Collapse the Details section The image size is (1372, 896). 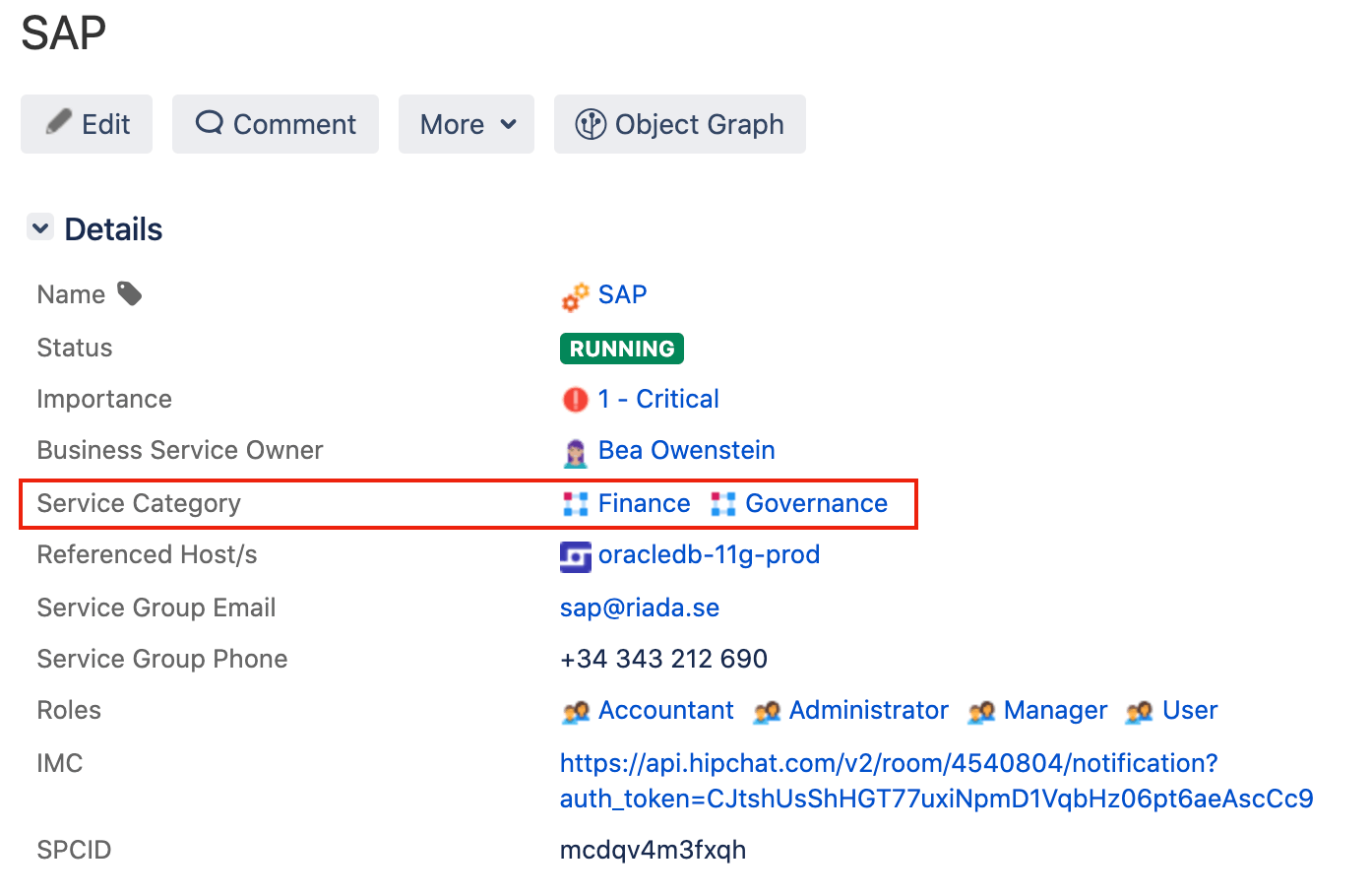[x=40, y=226]
